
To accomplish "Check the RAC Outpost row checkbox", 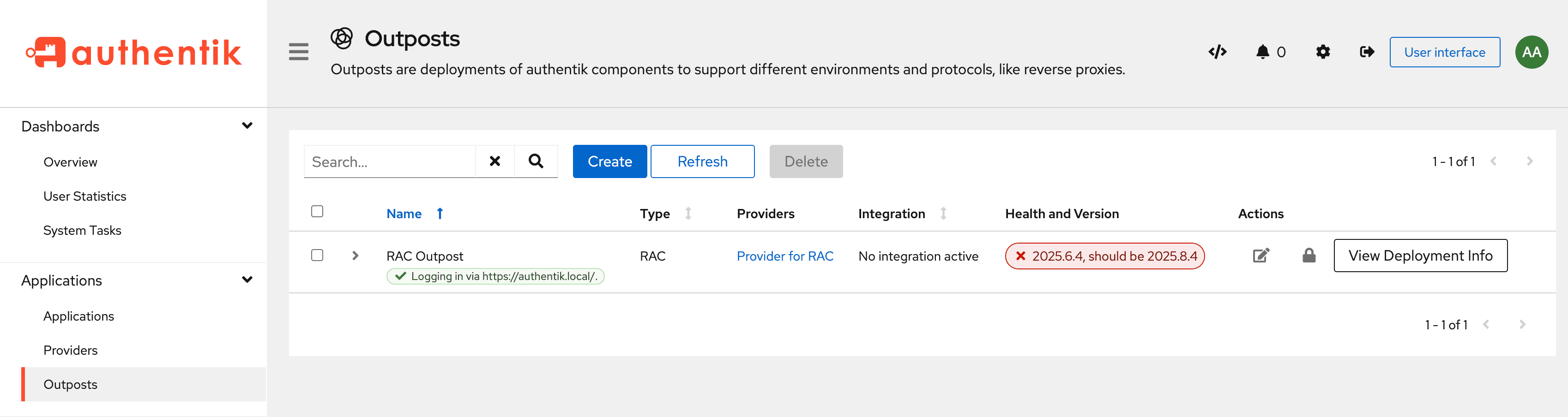I will click(317, 255).
